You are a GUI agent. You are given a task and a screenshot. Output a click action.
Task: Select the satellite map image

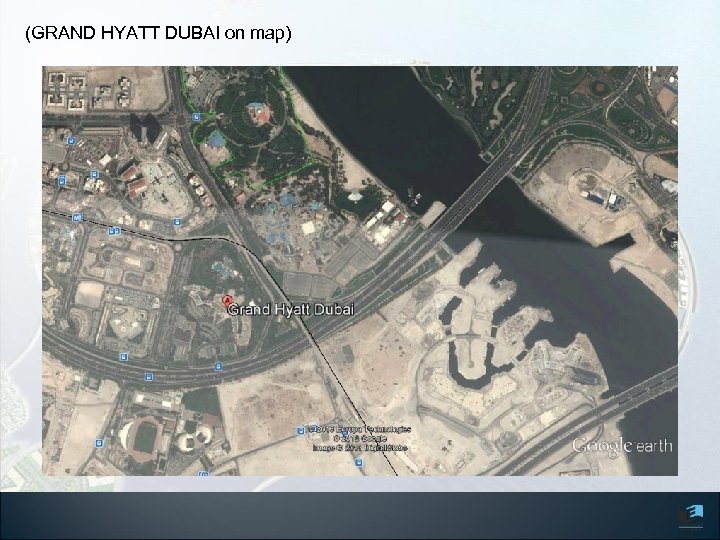click(360, 271)
